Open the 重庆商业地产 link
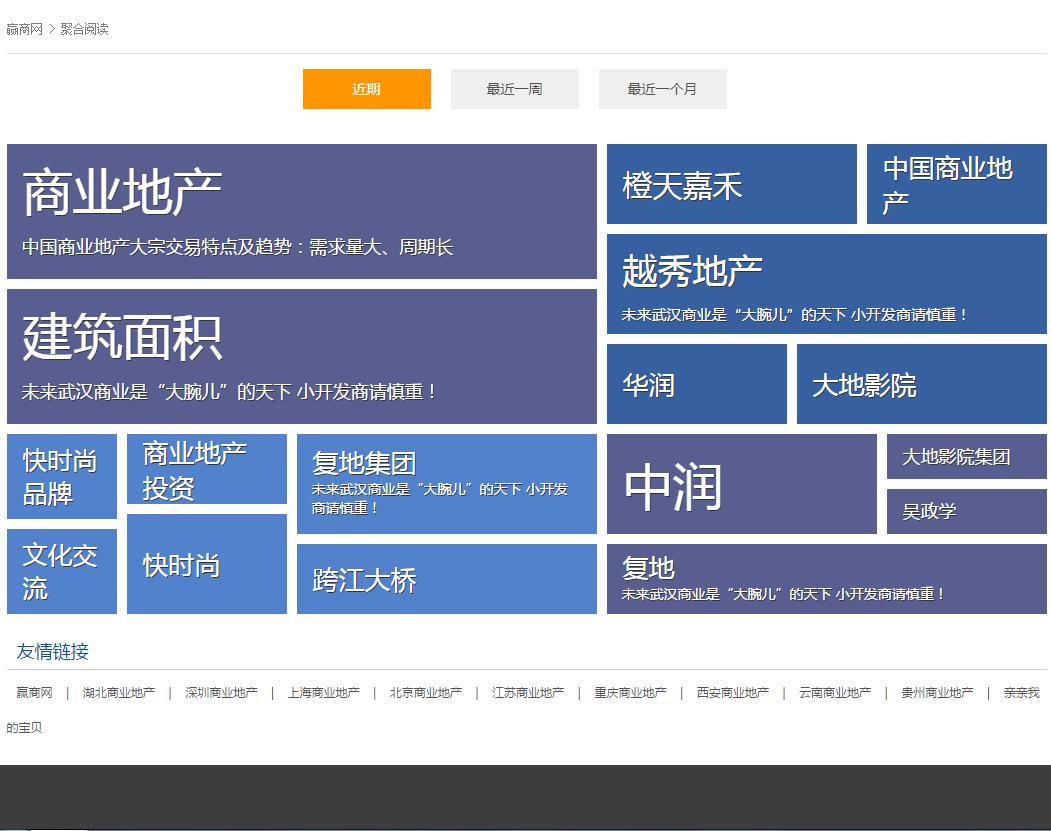This screenshot has width=1051, height=831. pyautogui.click(x=630, y=692)
